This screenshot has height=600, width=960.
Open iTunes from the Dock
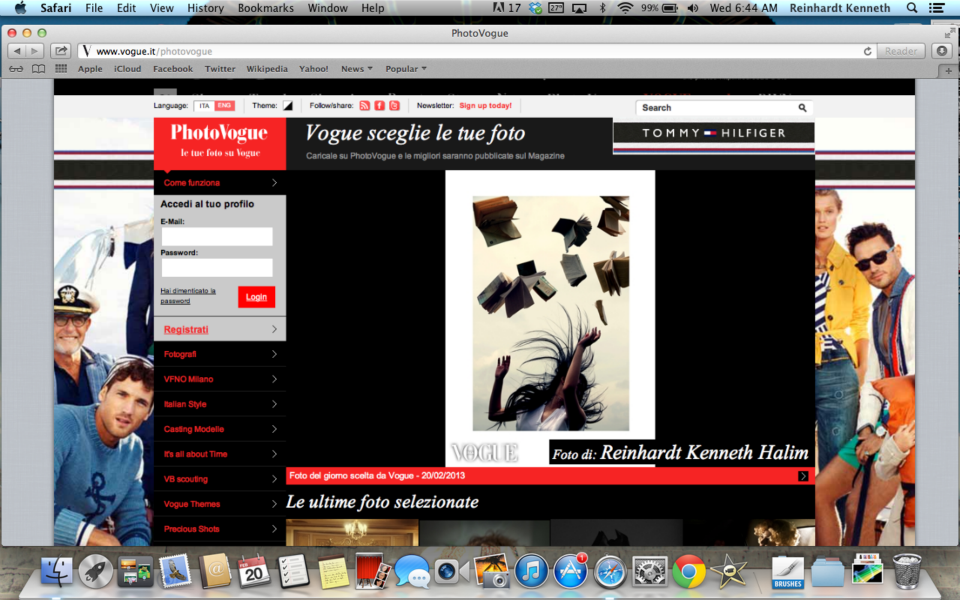[531, 571]
